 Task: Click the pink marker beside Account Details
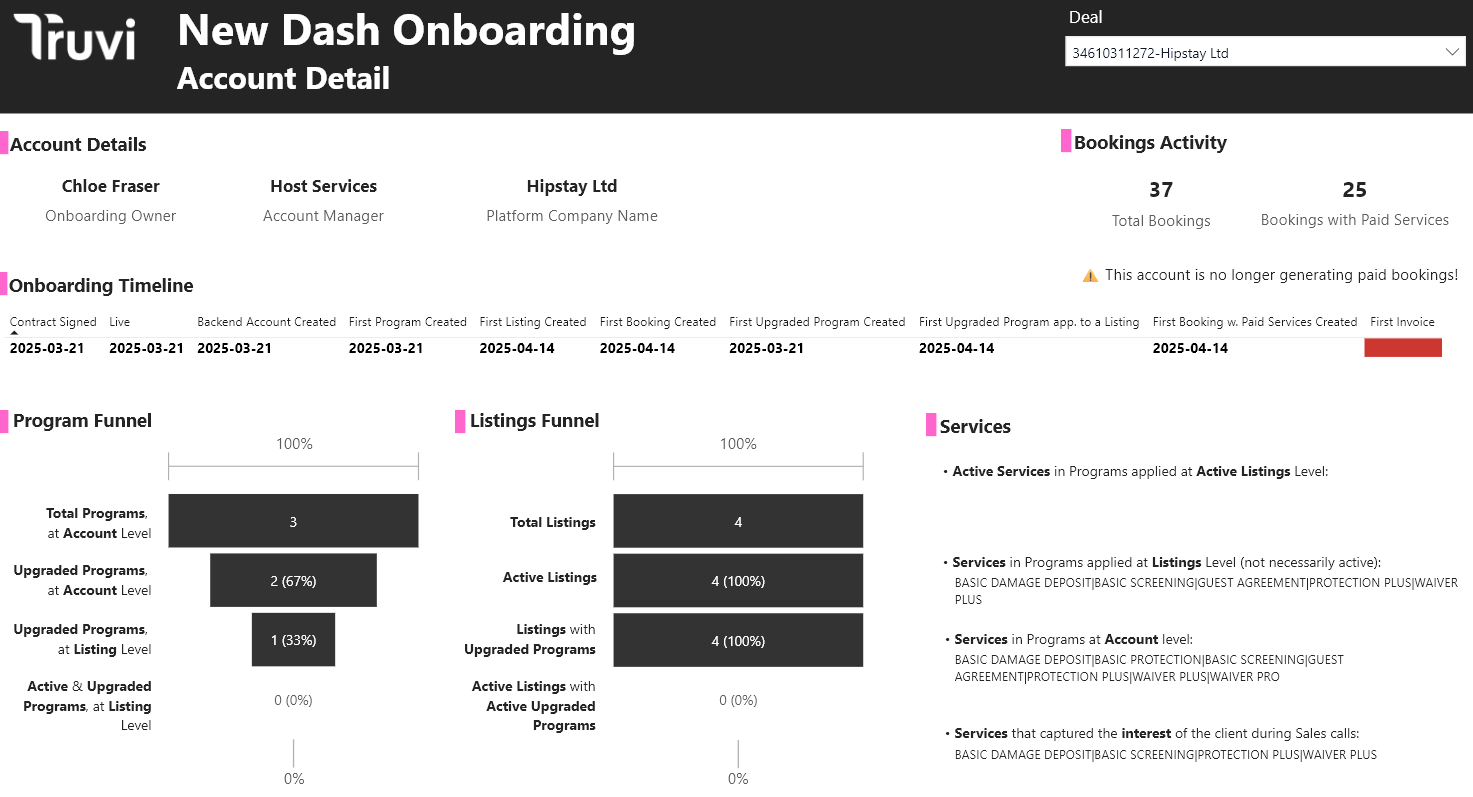pos(4,143)
